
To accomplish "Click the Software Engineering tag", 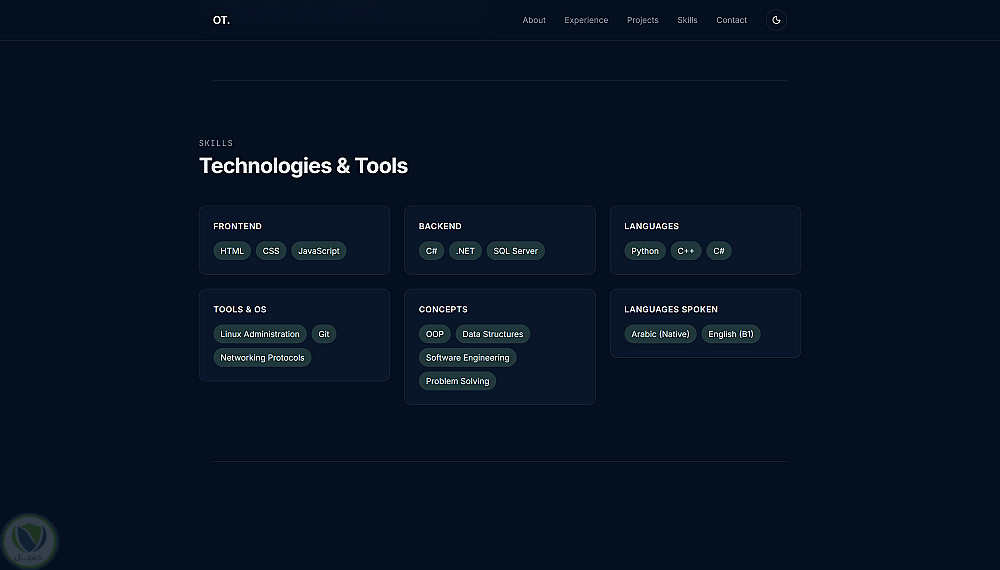I will [x=468, y=358].
